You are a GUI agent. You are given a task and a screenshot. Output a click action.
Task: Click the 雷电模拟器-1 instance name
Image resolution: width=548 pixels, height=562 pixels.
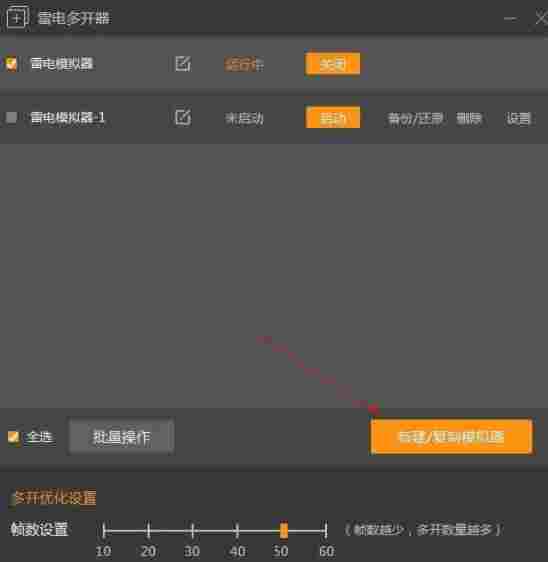67,117
